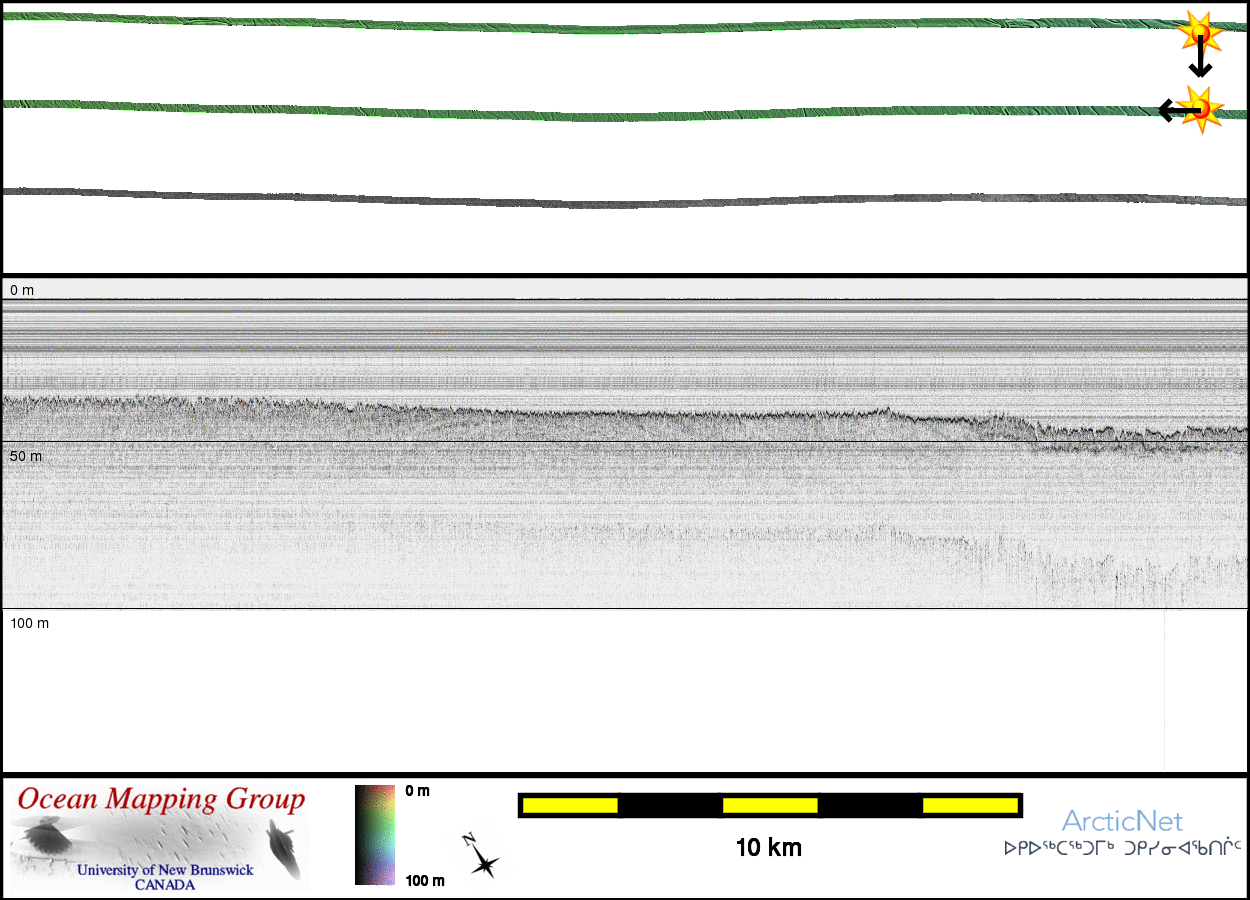Click the 0 m label beside color scale
The height and width of the screenshot is (900, 1250).
[417, 791]
